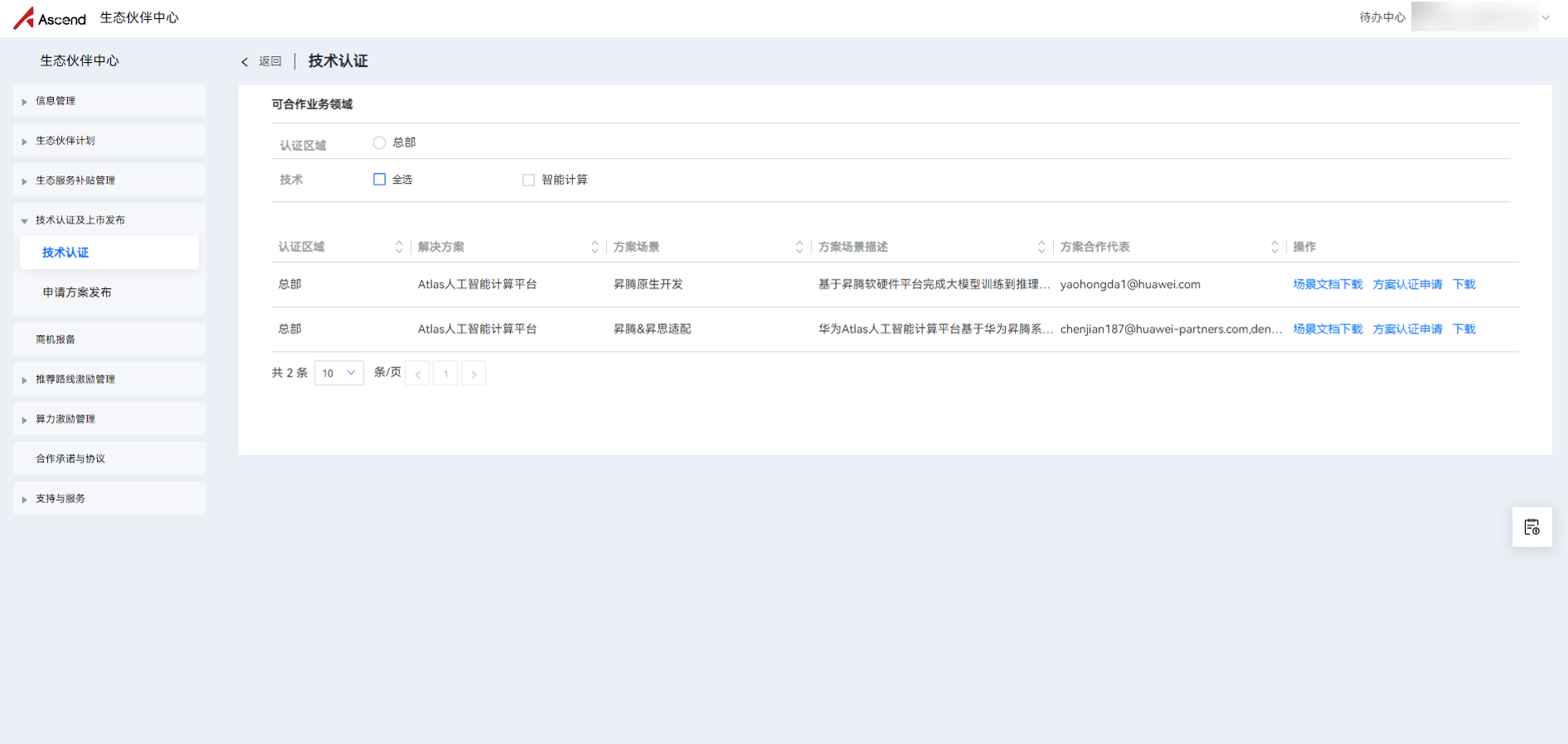Image resolution: width=1568 pixels, height=744 pixels.
Task: Expand 支持与服务 menu
Action: point(109,498)
